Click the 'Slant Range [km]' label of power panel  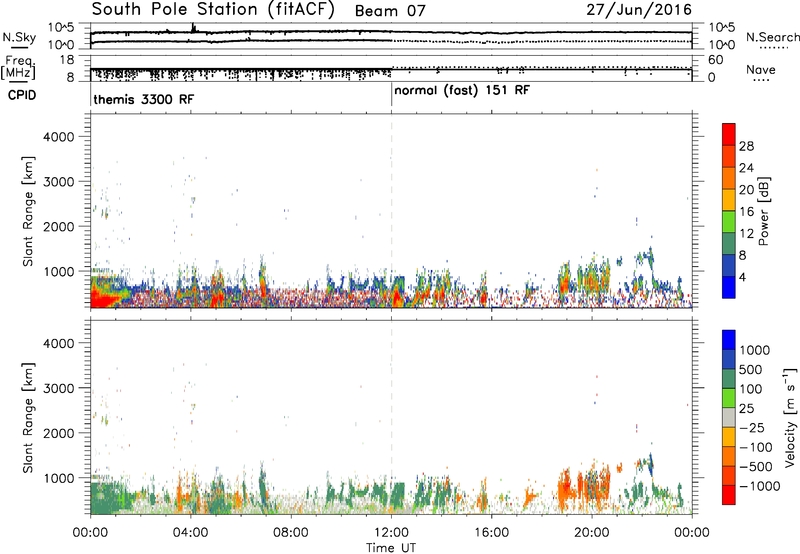tap(28, 211)
